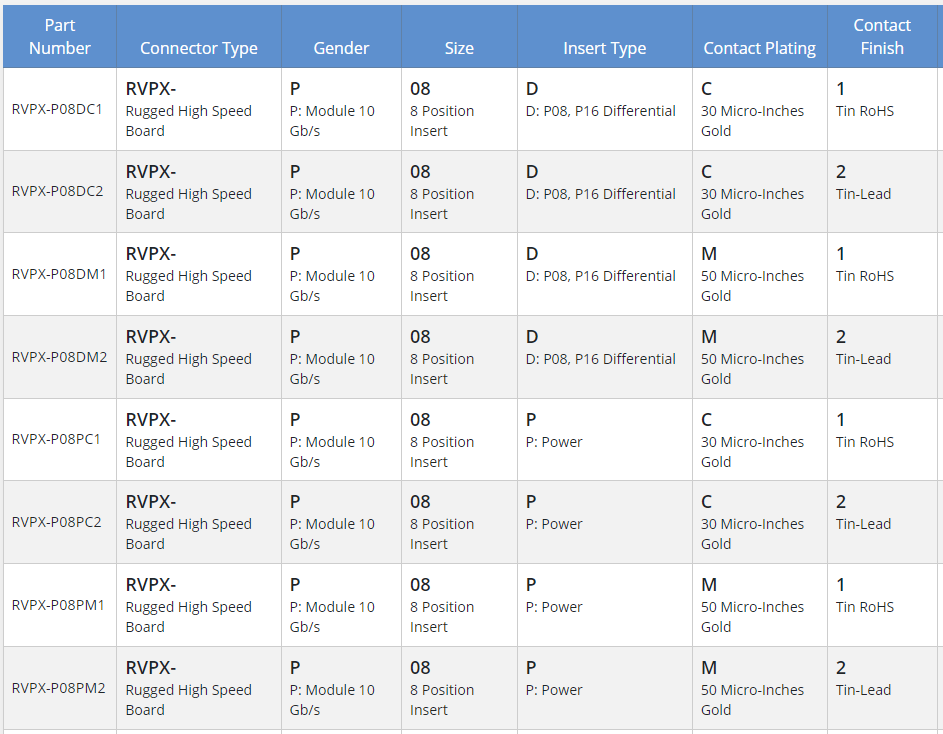Click the Insert Type column header

point(604,48)
